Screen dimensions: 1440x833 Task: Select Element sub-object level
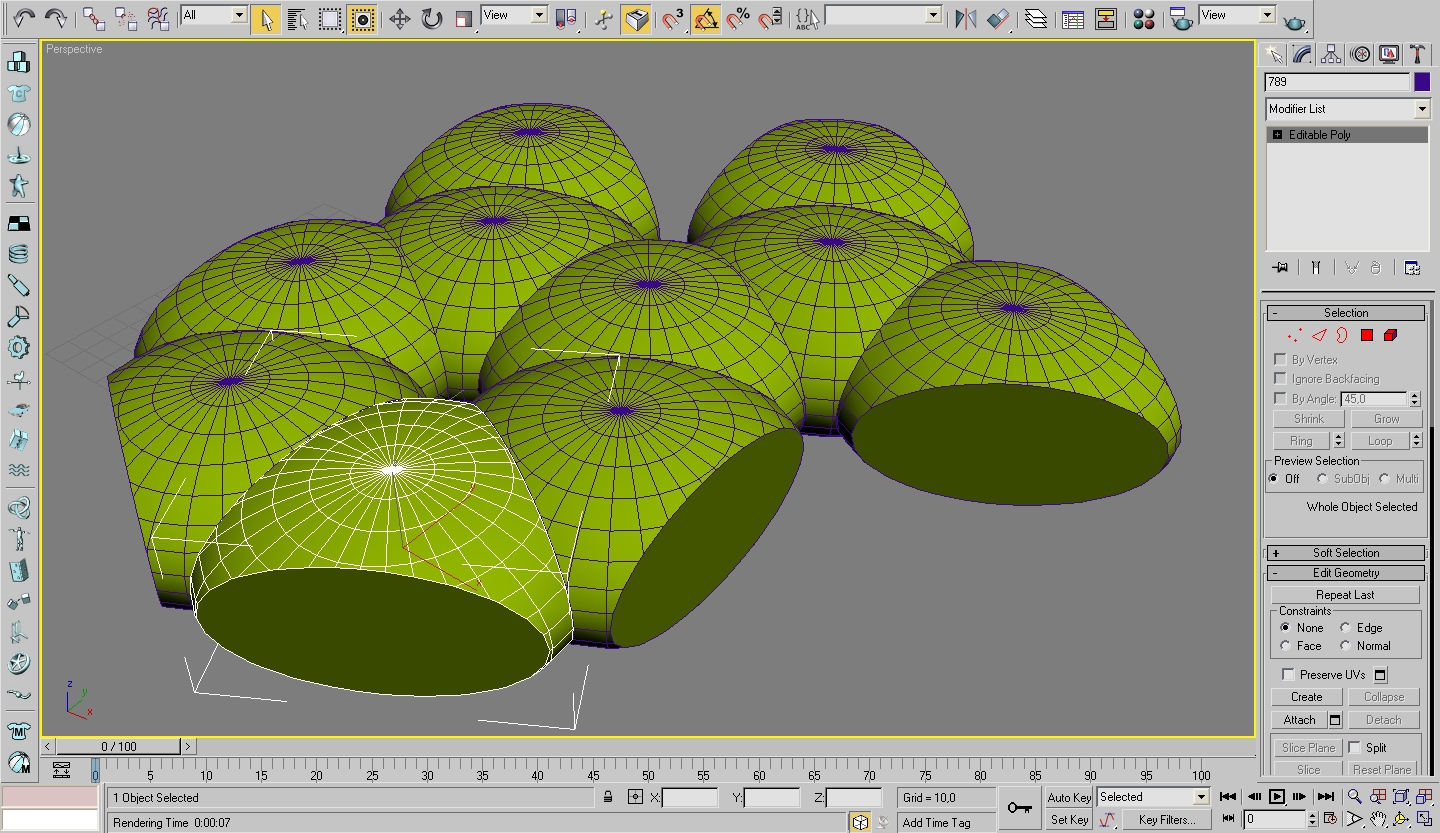pyautogui.click(x=1390, y=335)
